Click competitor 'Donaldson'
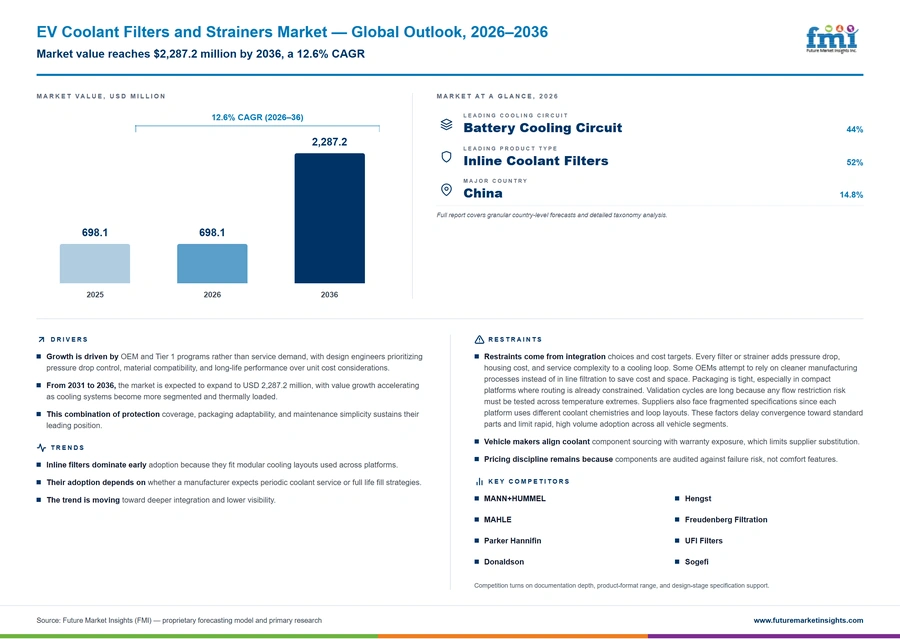 tap(504, 562)
